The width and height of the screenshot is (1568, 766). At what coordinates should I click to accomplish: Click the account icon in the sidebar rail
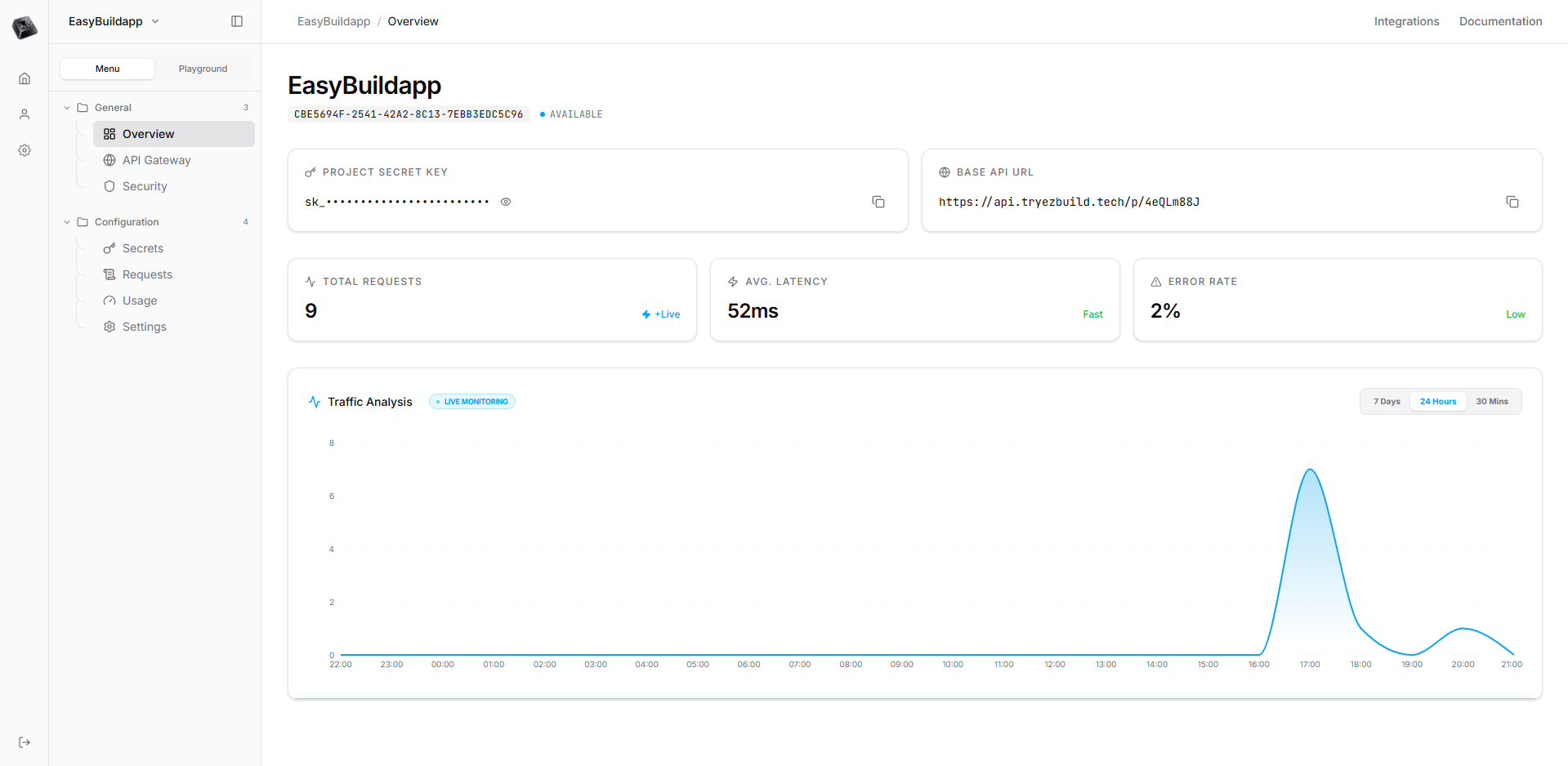25,114
